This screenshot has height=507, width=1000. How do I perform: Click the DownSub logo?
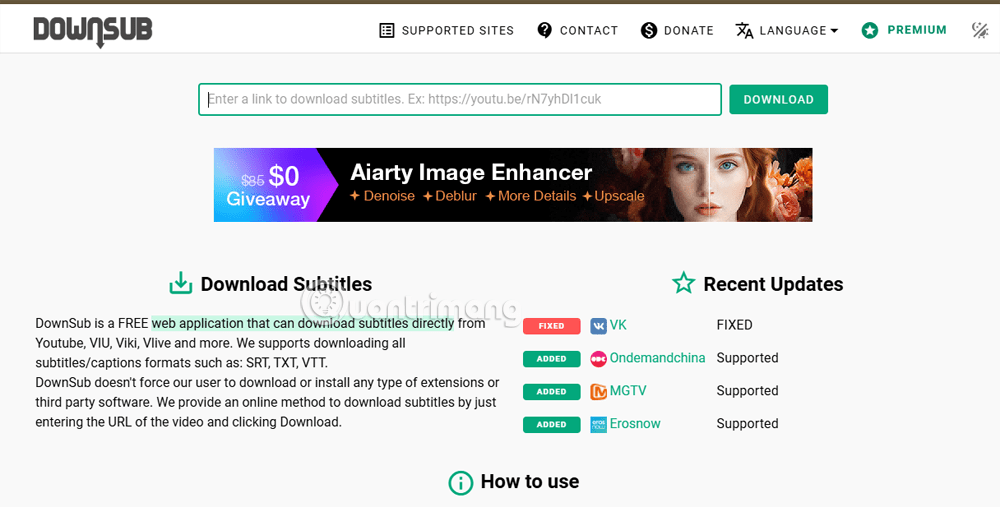(x=92, y=31)
